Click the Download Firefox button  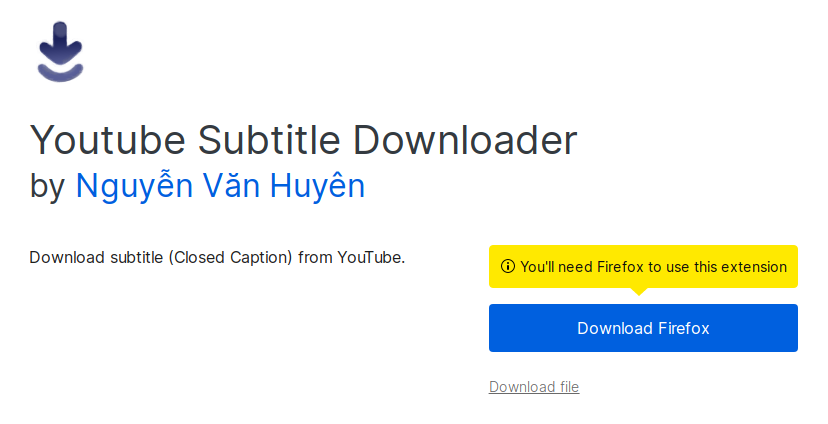point(643,328)
